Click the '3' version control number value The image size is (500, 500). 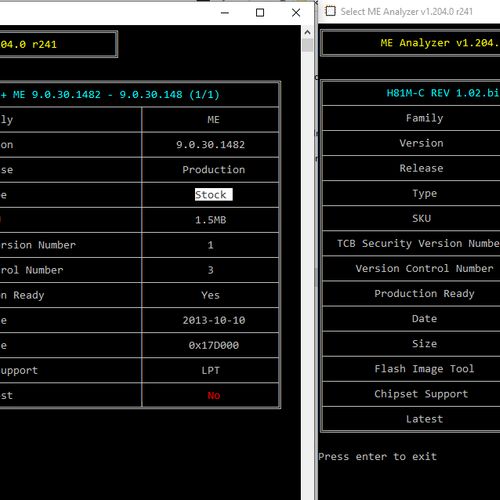click(x=210, y=270)
